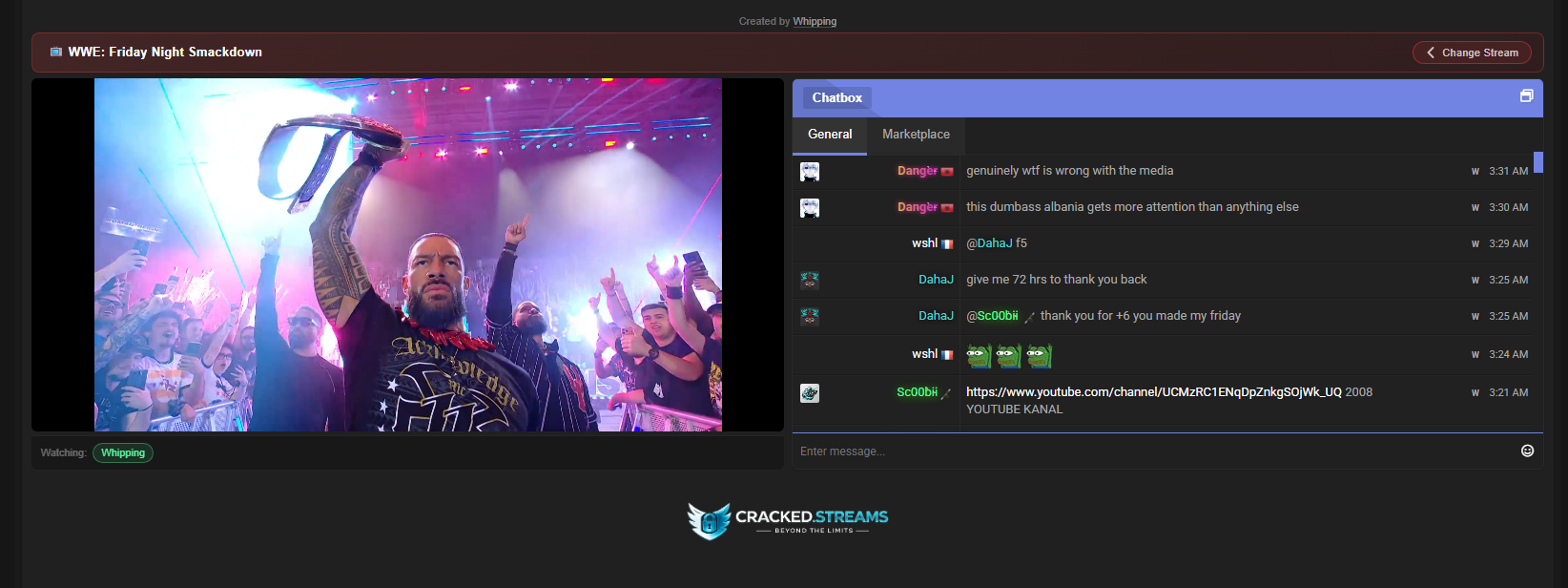Click the W icon on the 3:24 AM message
Screen dimensions: 1568x588
[1475, 355]
